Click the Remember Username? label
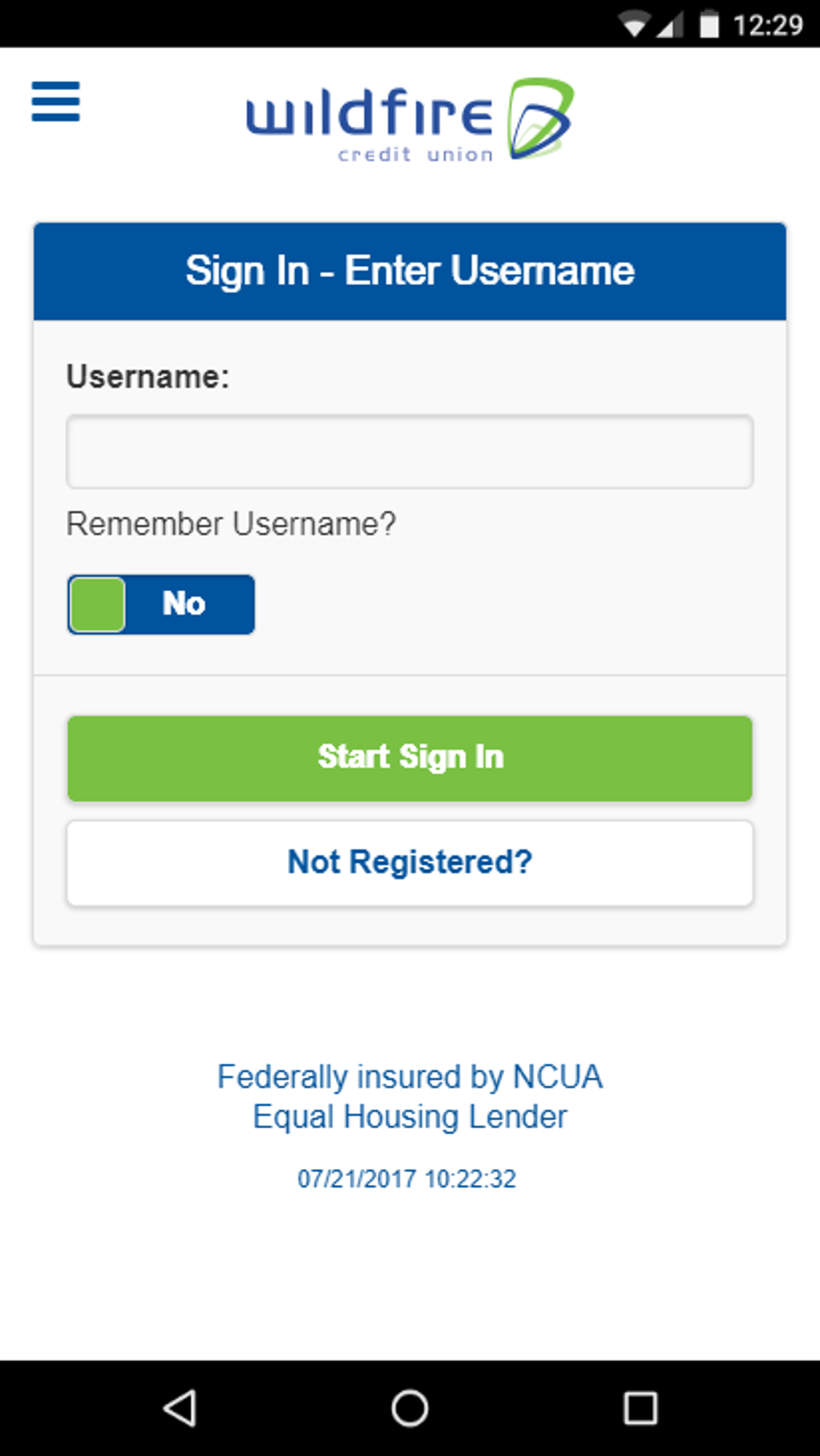 point(232,524)
